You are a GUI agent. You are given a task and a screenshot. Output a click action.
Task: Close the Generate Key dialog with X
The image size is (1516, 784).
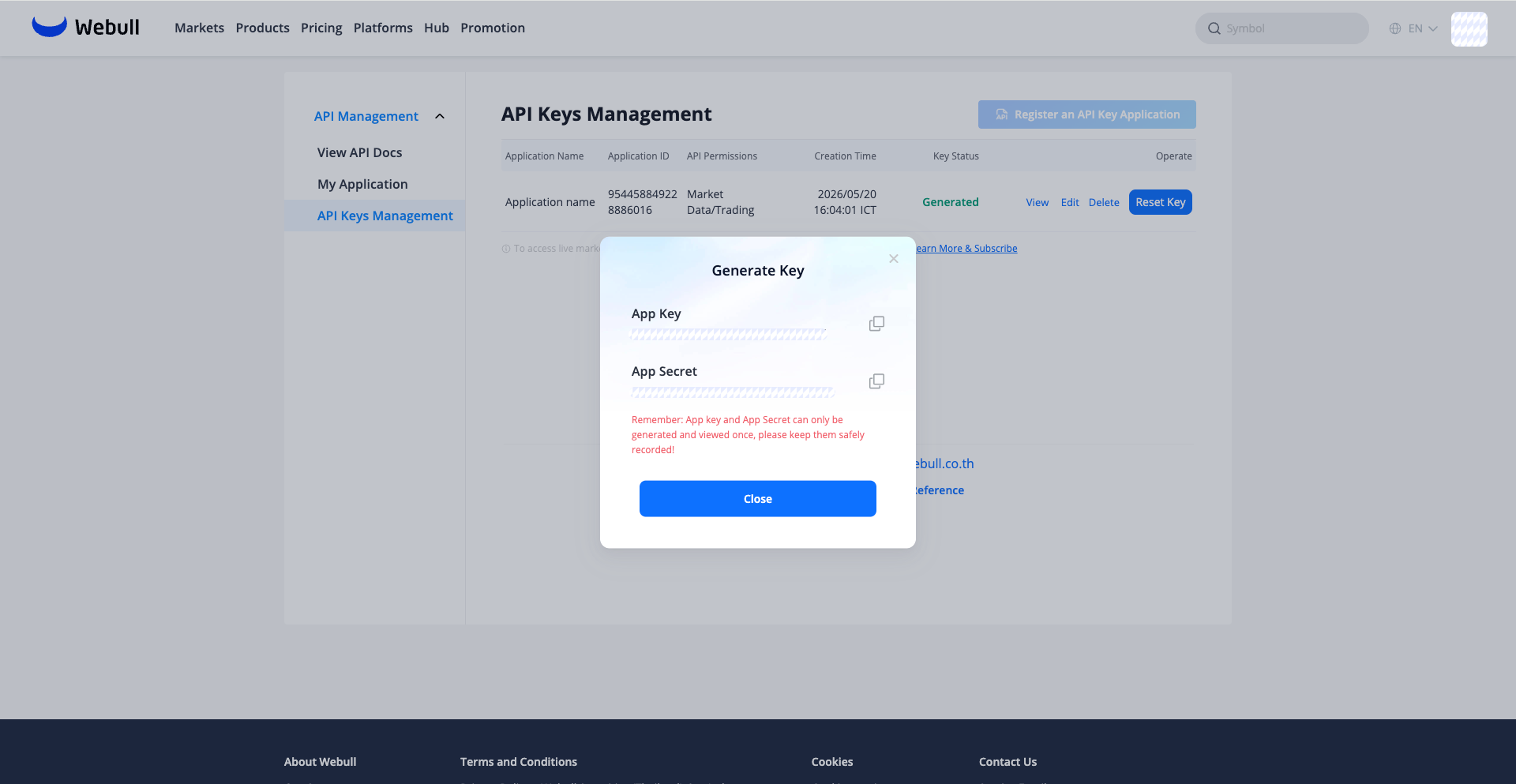(894, 259)
